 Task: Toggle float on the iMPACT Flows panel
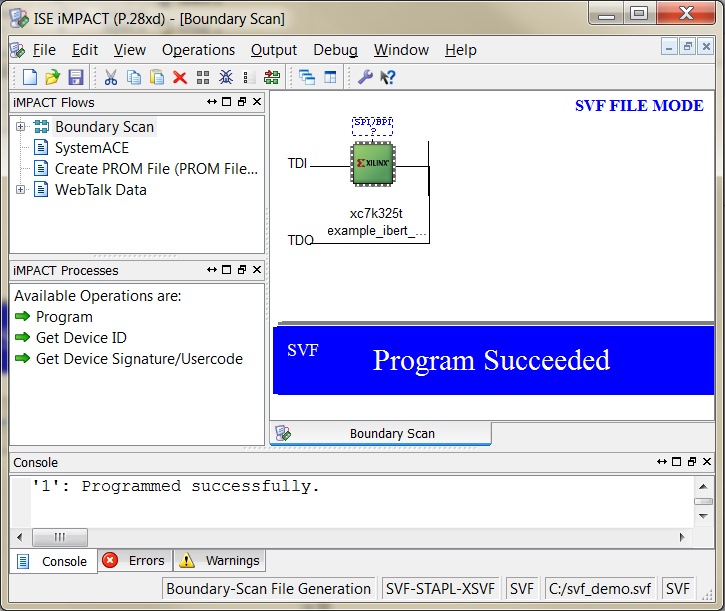(242, 102)
